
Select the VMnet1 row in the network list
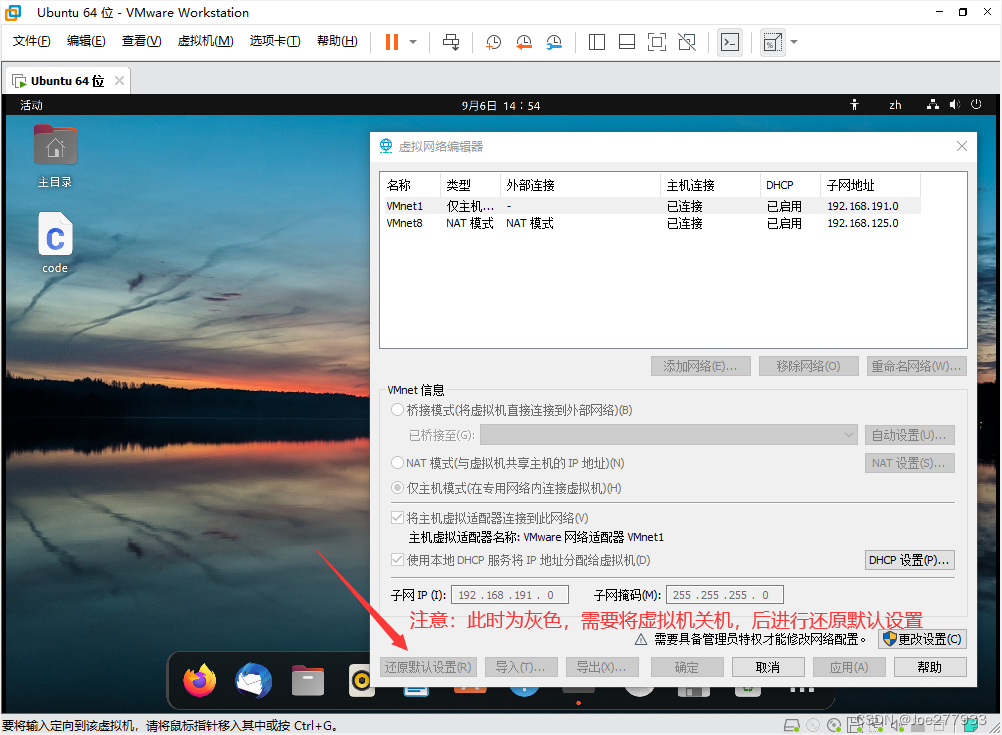650,206
